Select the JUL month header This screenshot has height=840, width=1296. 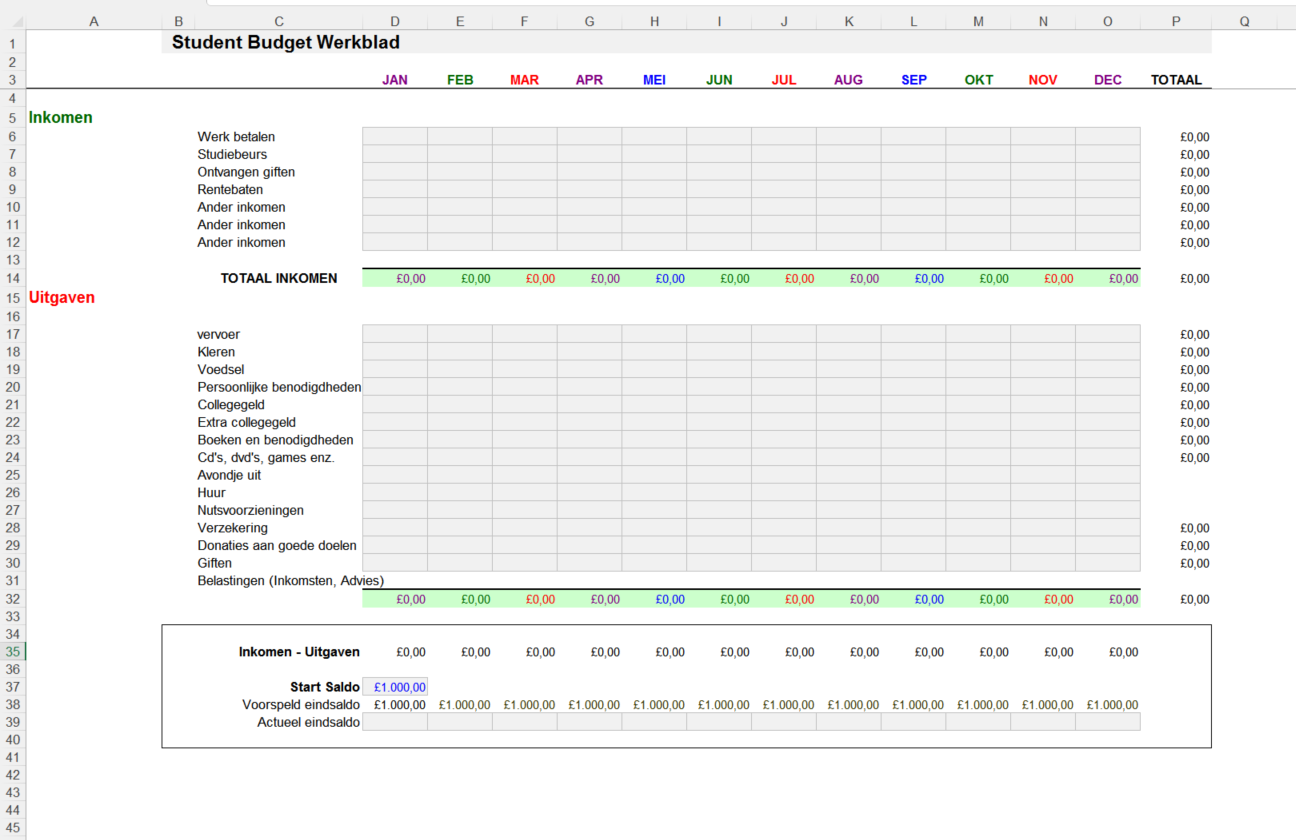click(784, 80)
